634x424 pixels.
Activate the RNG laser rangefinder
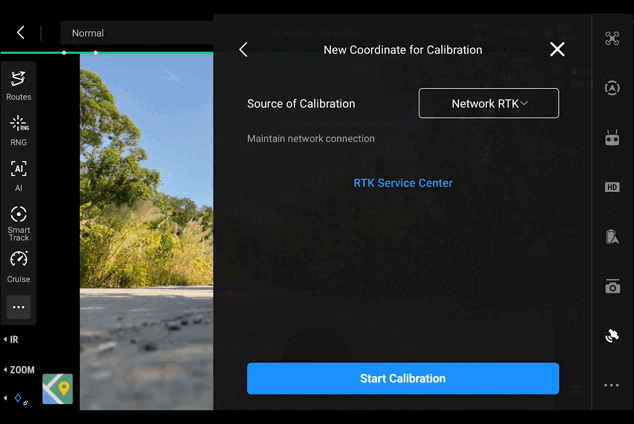(18, 129)
